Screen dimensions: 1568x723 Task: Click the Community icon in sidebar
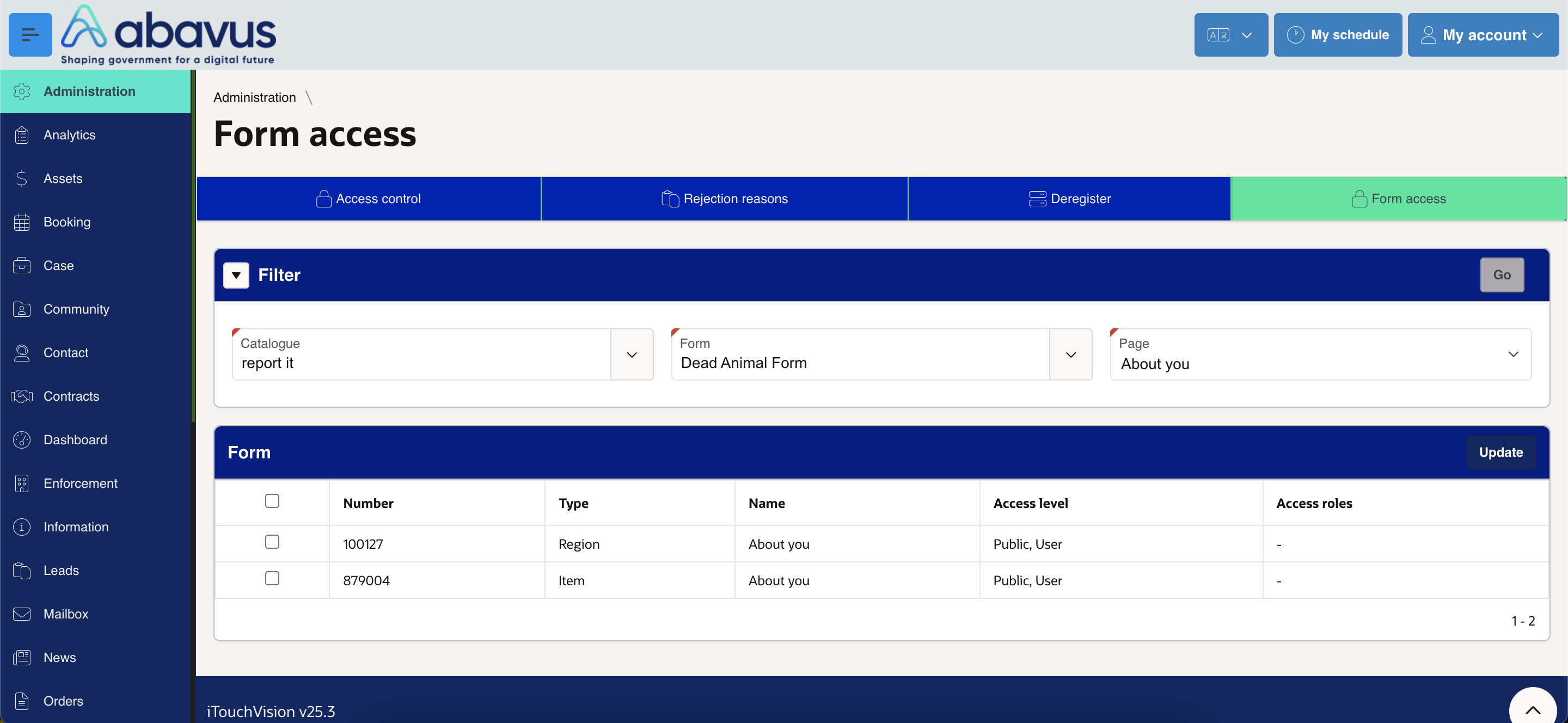(x=22, y=309)
